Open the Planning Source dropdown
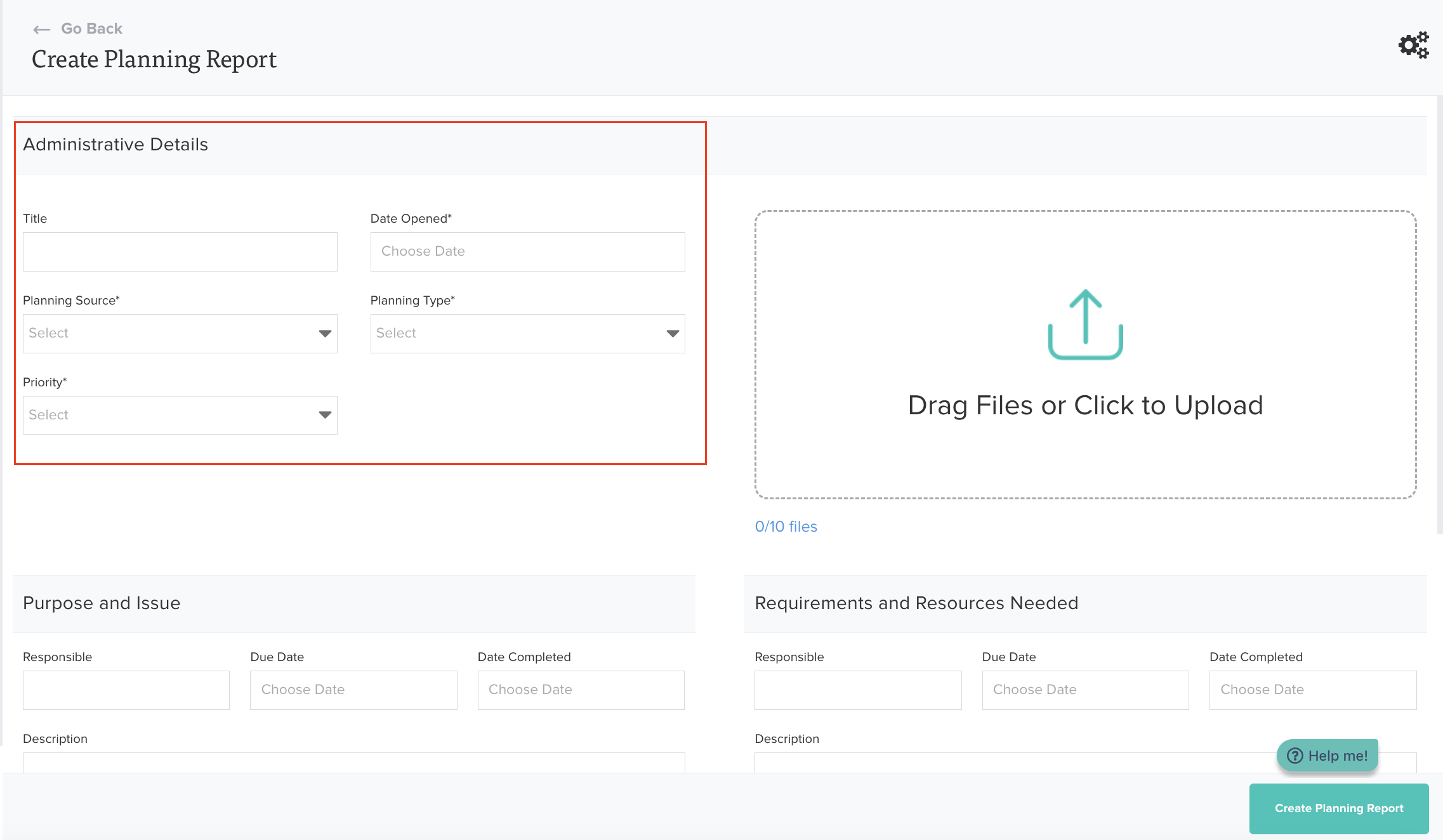 [x=180, y=333]
